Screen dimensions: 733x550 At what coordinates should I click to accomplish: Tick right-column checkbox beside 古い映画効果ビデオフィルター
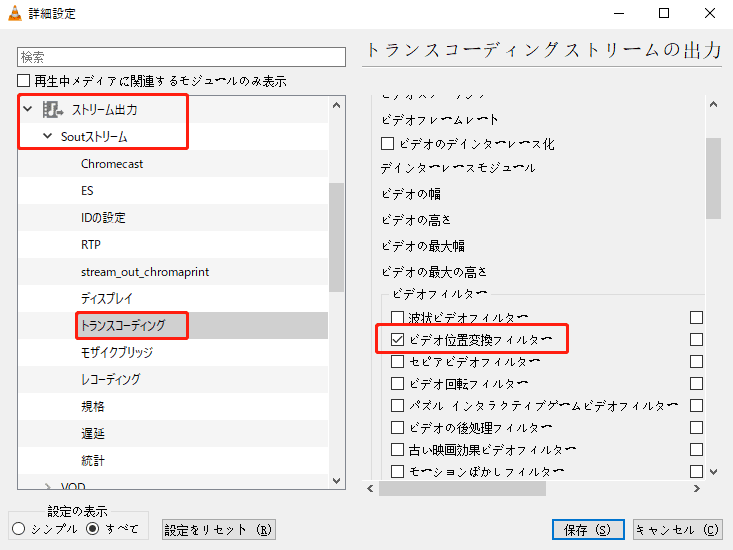pyautogui.click(x=697, y=450)
